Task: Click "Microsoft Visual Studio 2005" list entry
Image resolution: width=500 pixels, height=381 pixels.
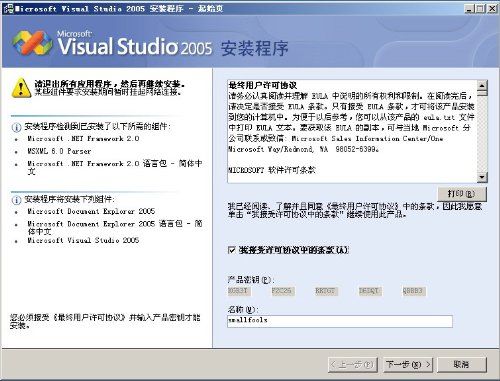Action: click(83, 240)
